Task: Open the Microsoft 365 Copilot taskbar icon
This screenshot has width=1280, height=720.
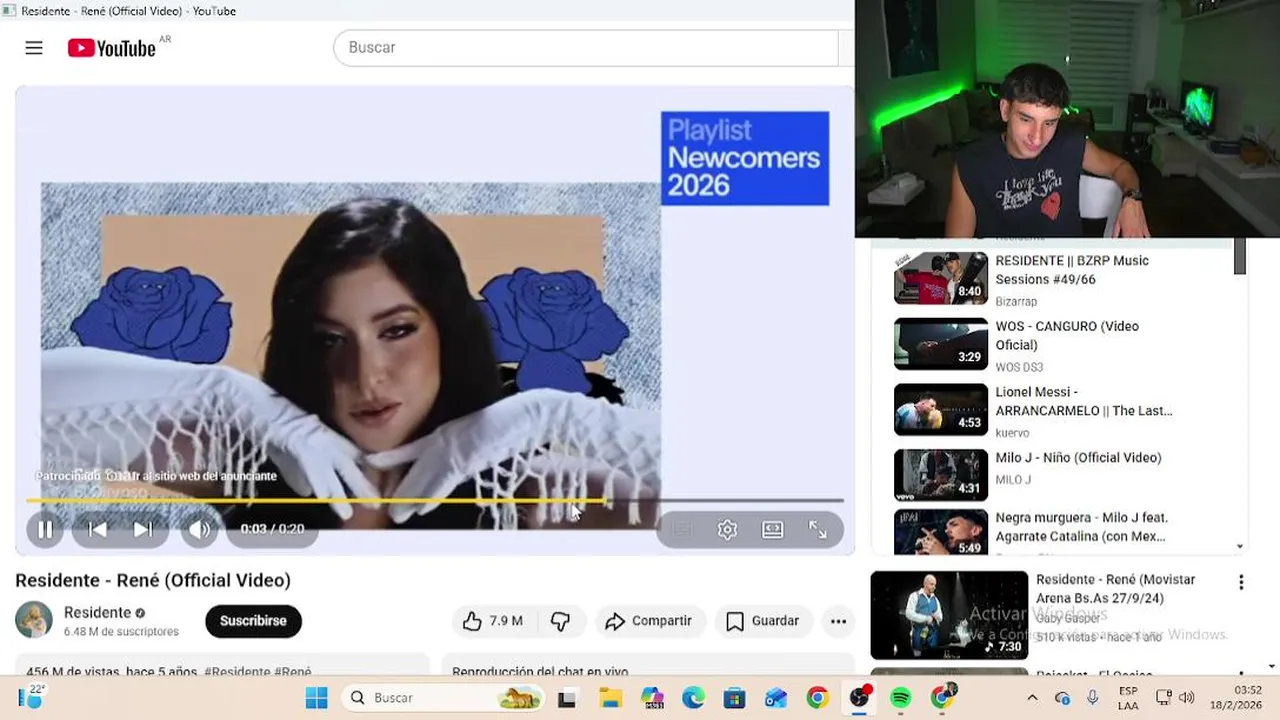Action: [x=652, y=698]
